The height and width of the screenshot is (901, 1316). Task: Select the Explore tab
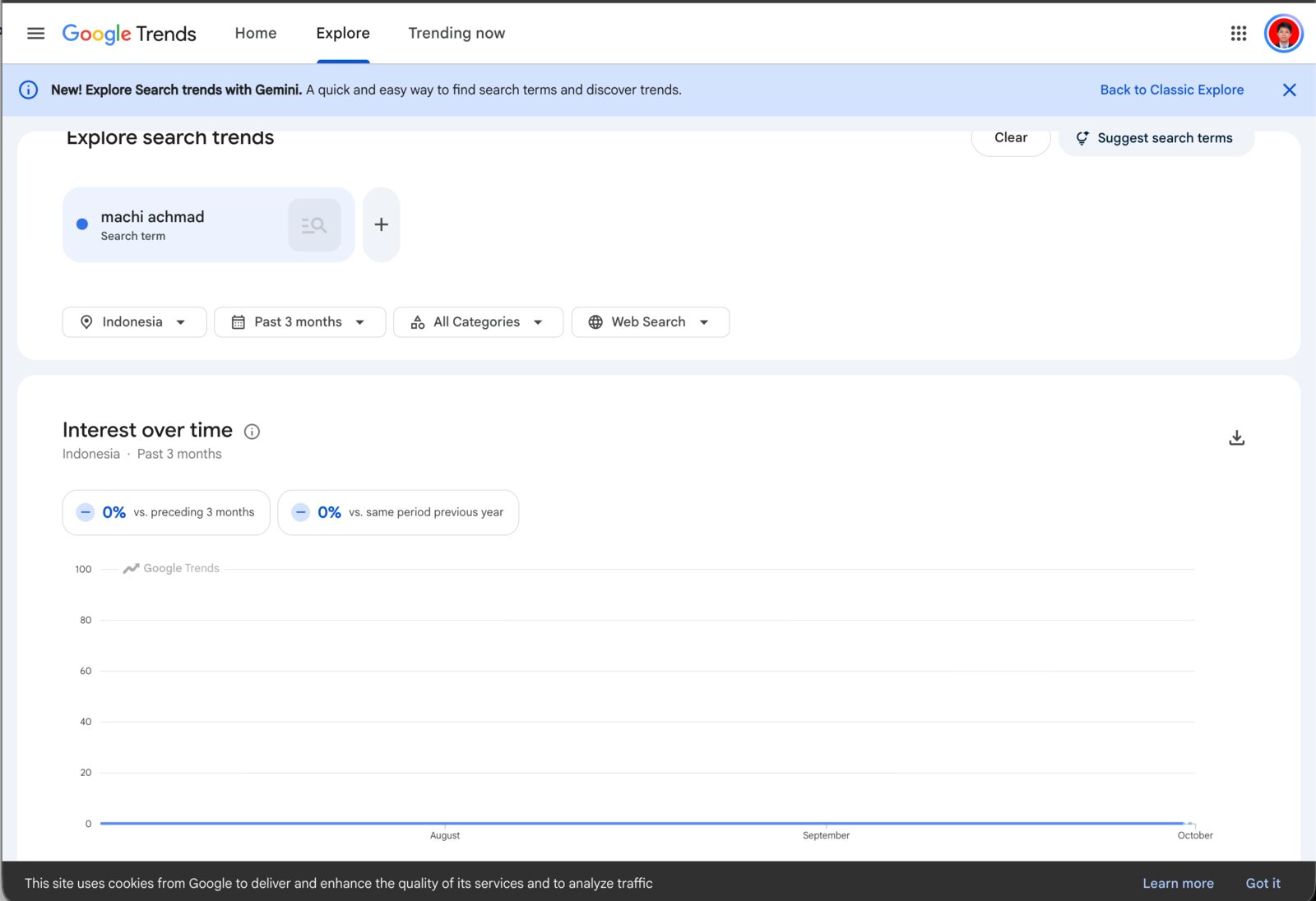pyautogui.click(x=343, y=34)
